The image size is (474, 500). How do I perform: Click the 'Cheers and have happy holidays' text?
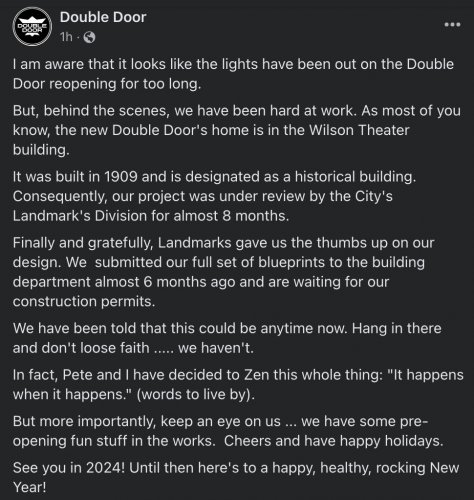coord(334,441)
